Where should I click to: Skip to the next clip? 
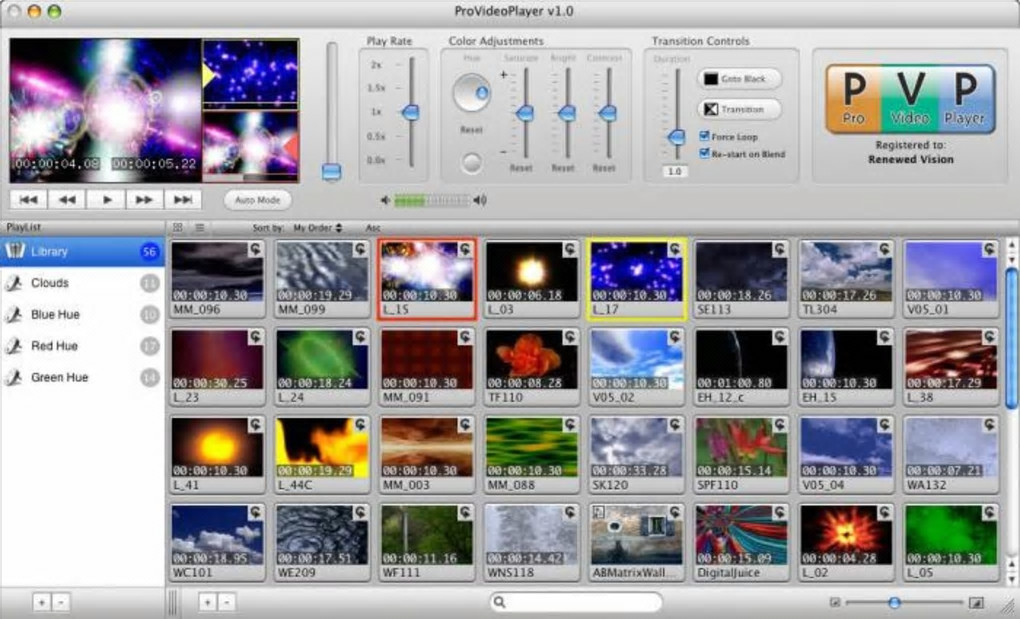click(183, 200)
